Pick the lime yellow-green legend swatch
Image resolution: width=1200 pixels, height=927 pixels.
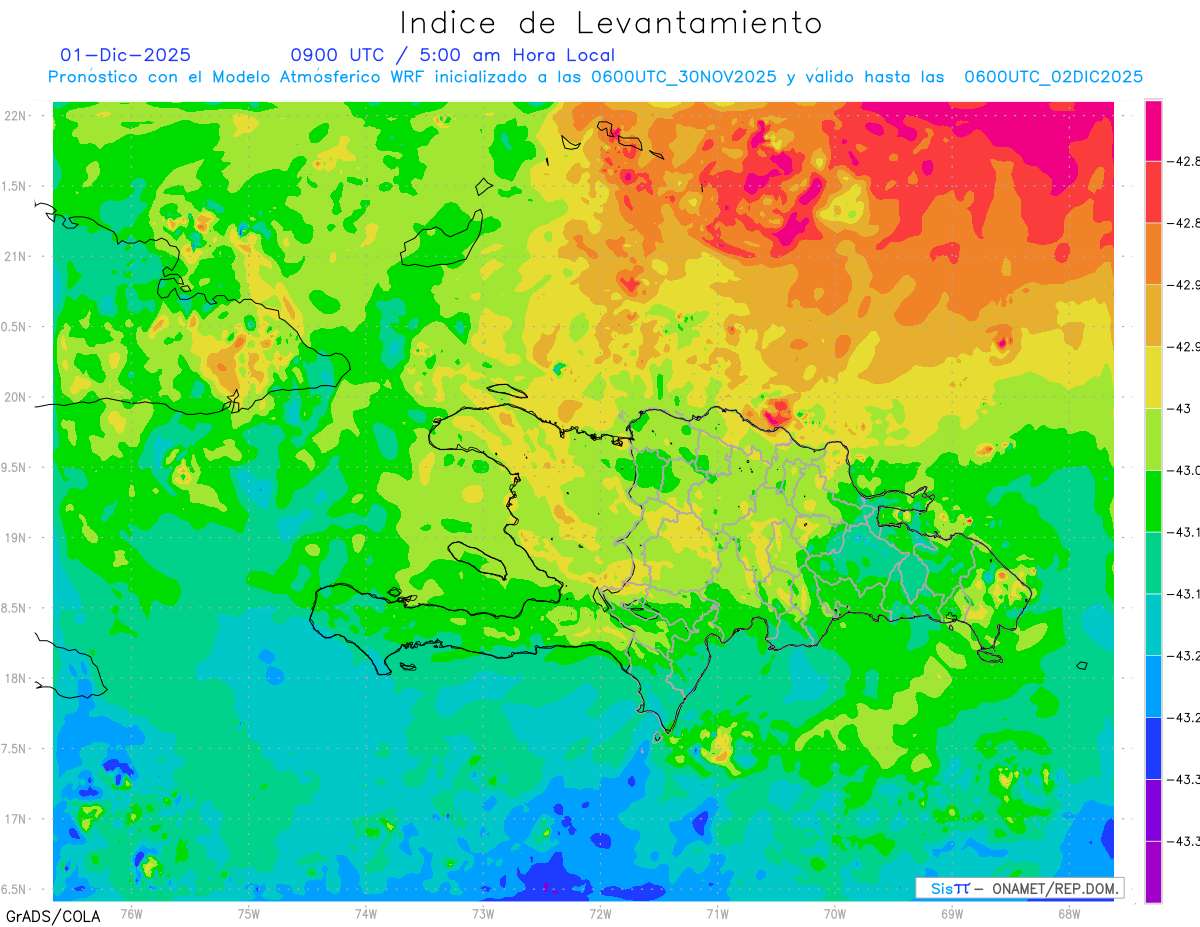tap(1153, 439)
